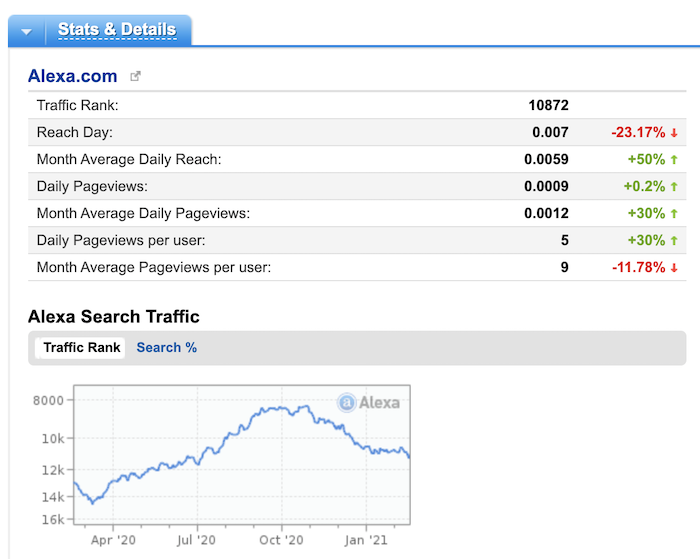Click the +50% change value
The width and height of the screenshot is (700, 559).
[x=646, y=159]
